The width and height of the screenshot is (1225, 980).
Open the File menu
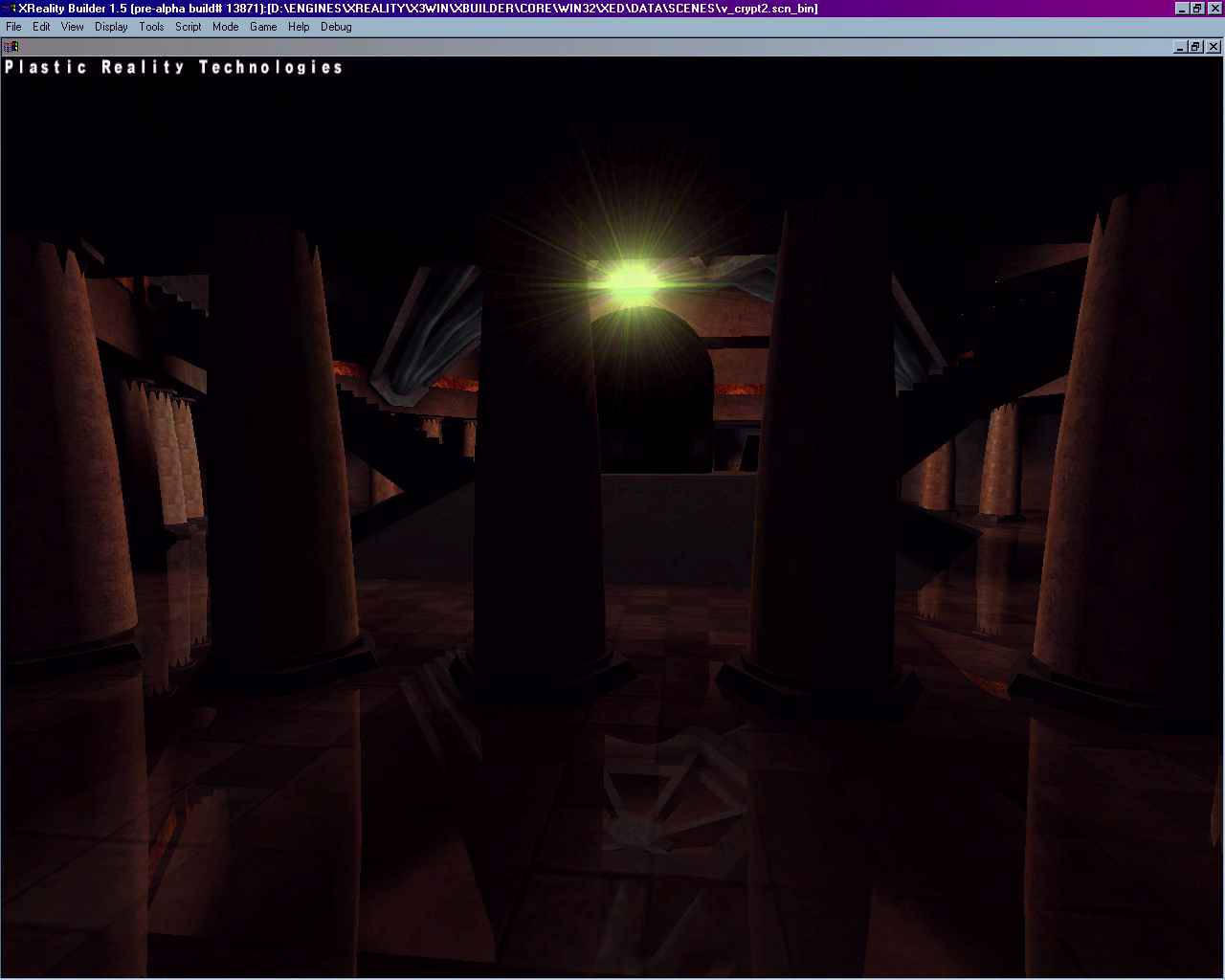(13, 27)
